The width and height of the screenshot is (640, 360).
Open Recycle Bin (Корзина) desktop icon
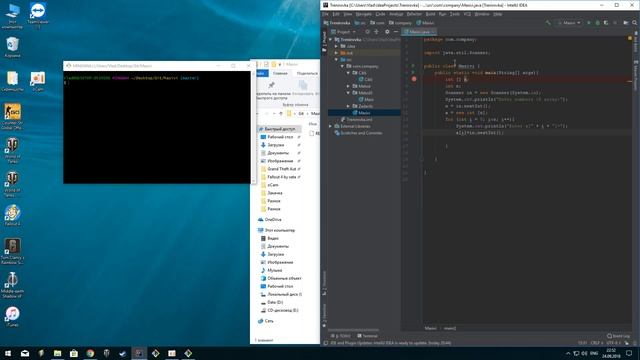pos(12,47)
